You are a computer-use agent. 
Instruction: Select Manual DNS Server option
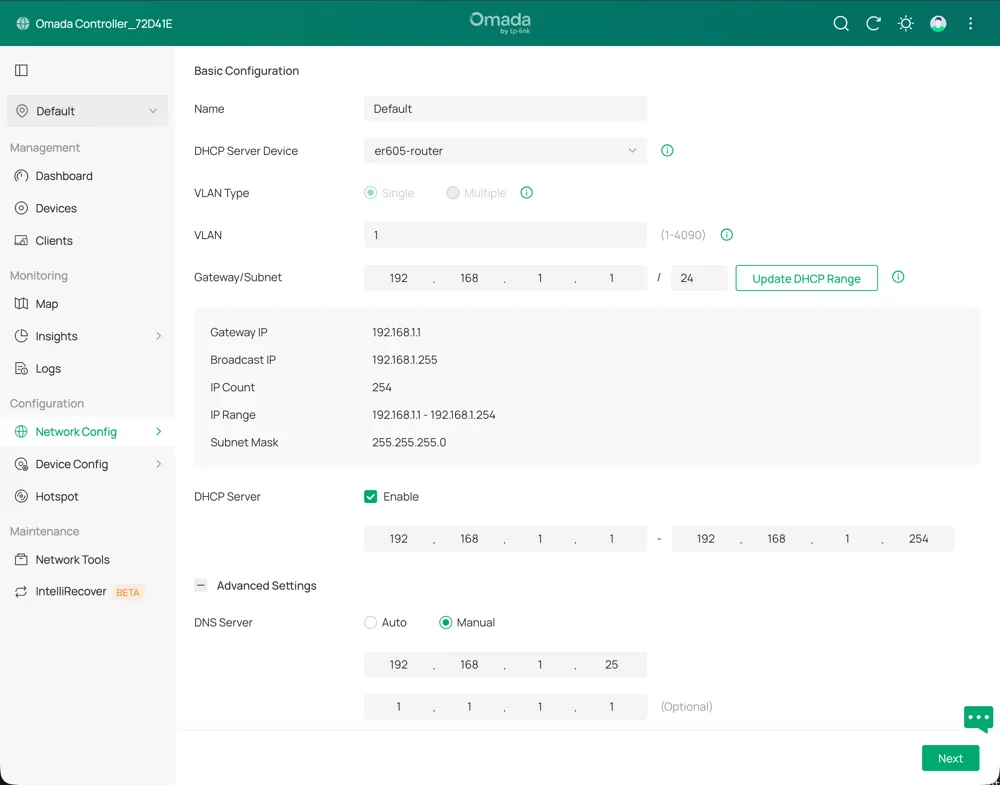446,622
